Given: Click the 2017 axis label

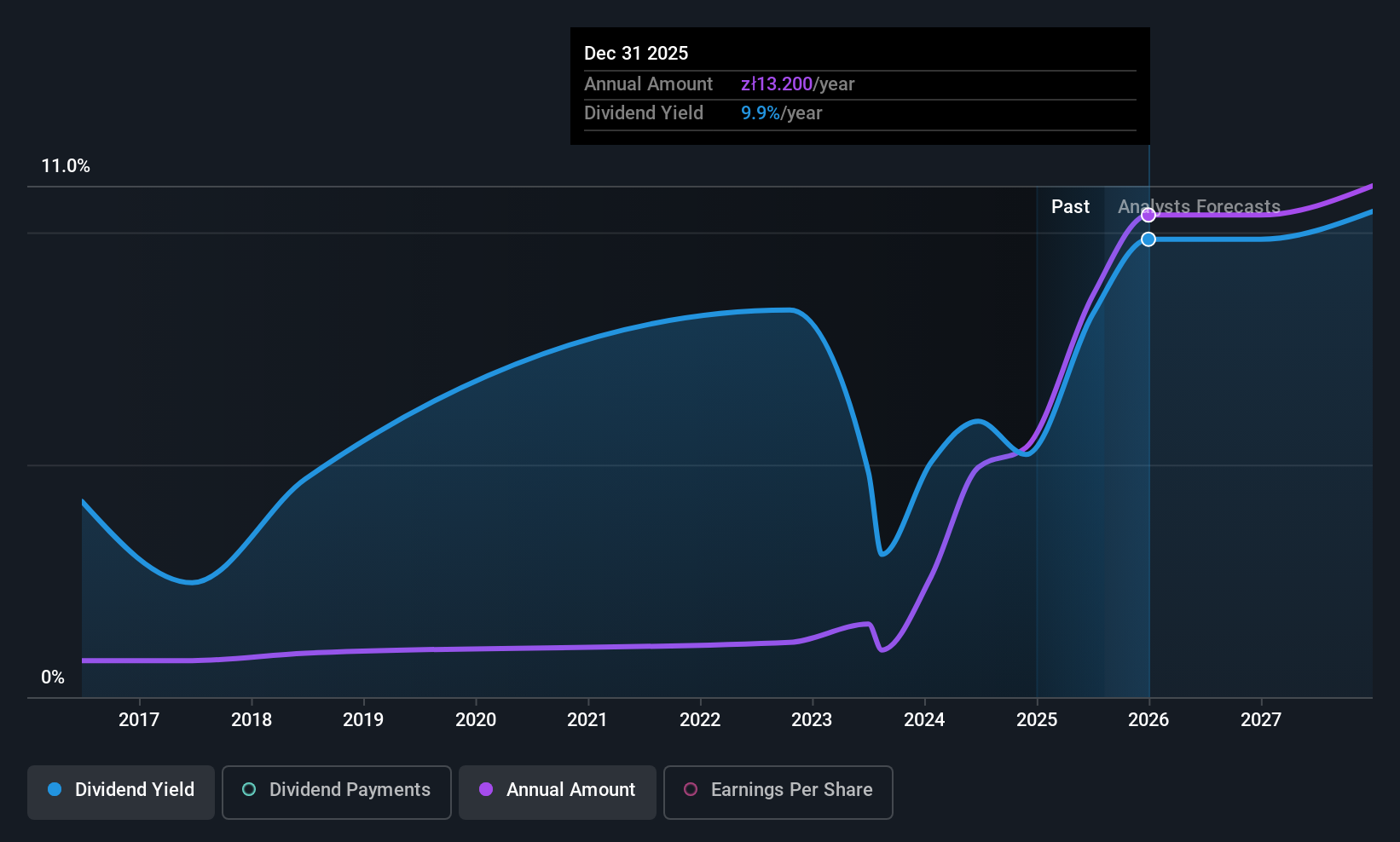Looking at the screenshot, I should point(139,720).
